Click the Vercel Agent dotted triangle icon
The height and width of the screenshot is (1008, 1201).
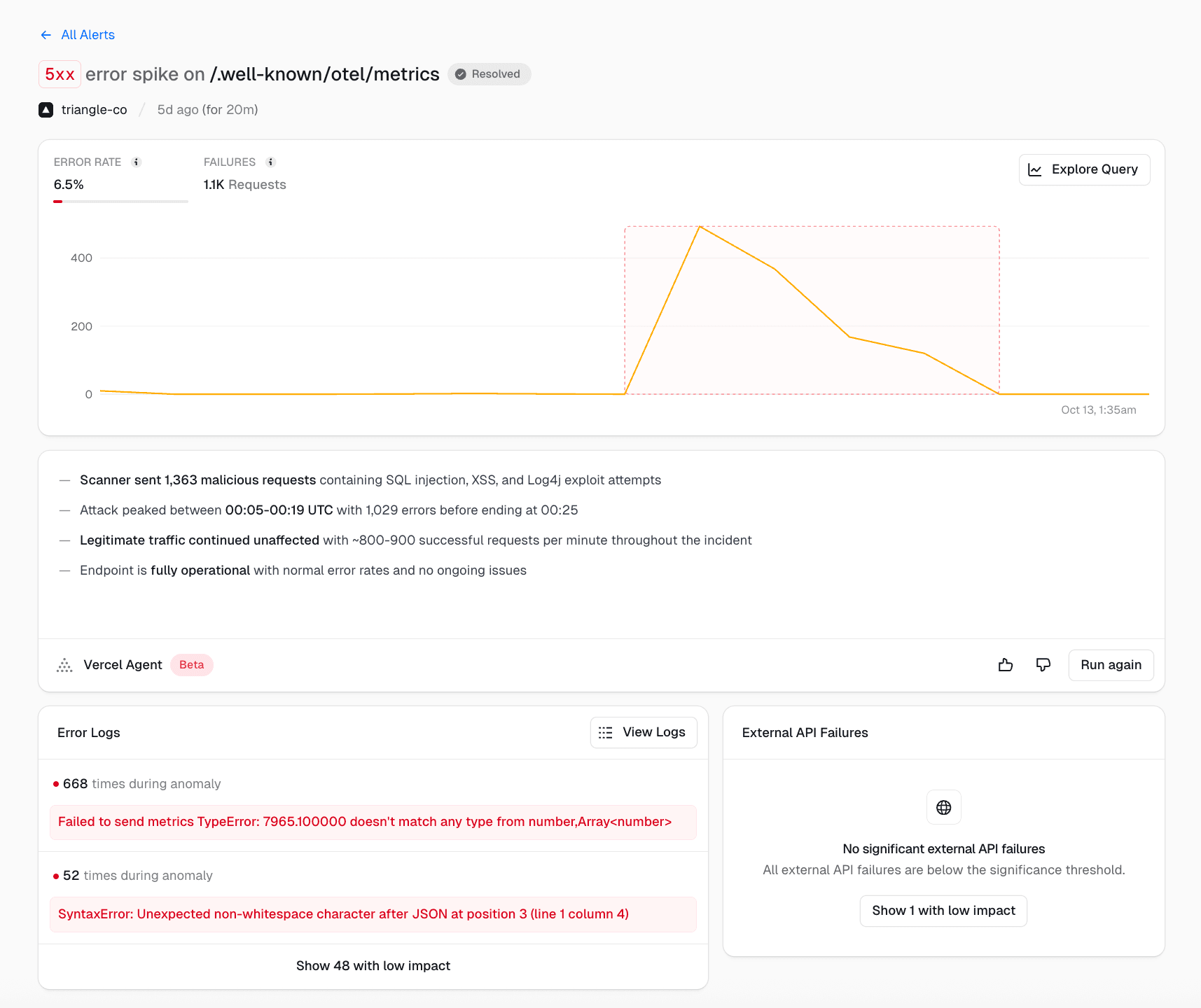coord(64,665)
